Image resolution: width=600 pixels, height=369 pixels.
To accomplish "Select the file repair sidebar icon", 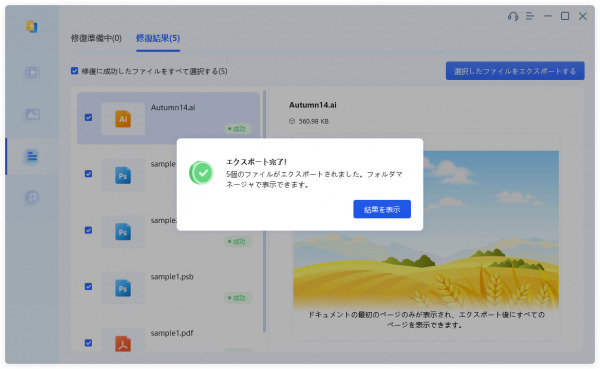I will (x=33, y=156).
